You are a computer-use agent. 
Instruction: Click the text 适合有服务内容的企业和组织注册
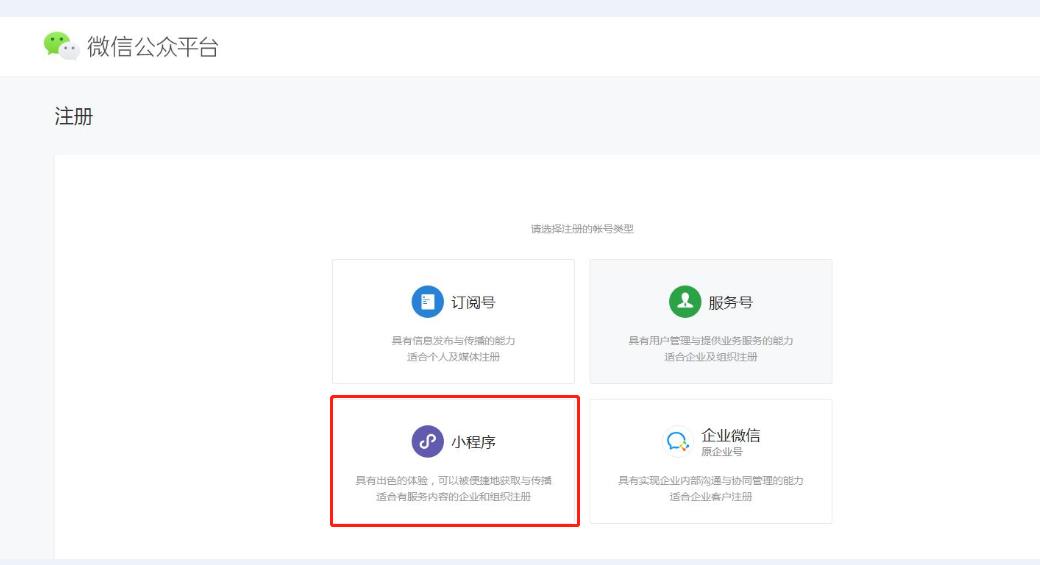click(453, 497)
